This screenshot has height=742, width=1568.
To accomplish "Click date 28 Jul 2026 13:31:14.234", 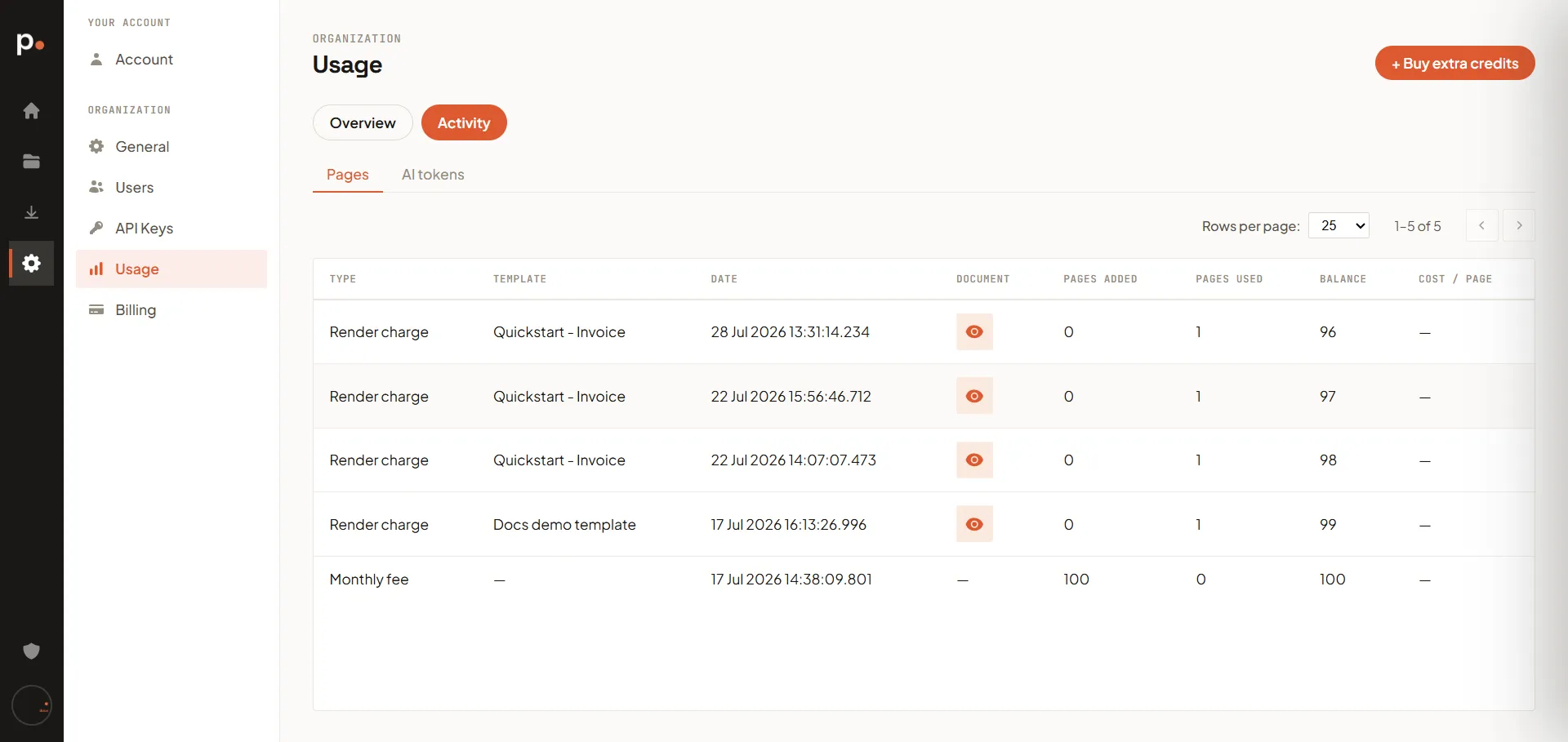I will pos(790,332).
